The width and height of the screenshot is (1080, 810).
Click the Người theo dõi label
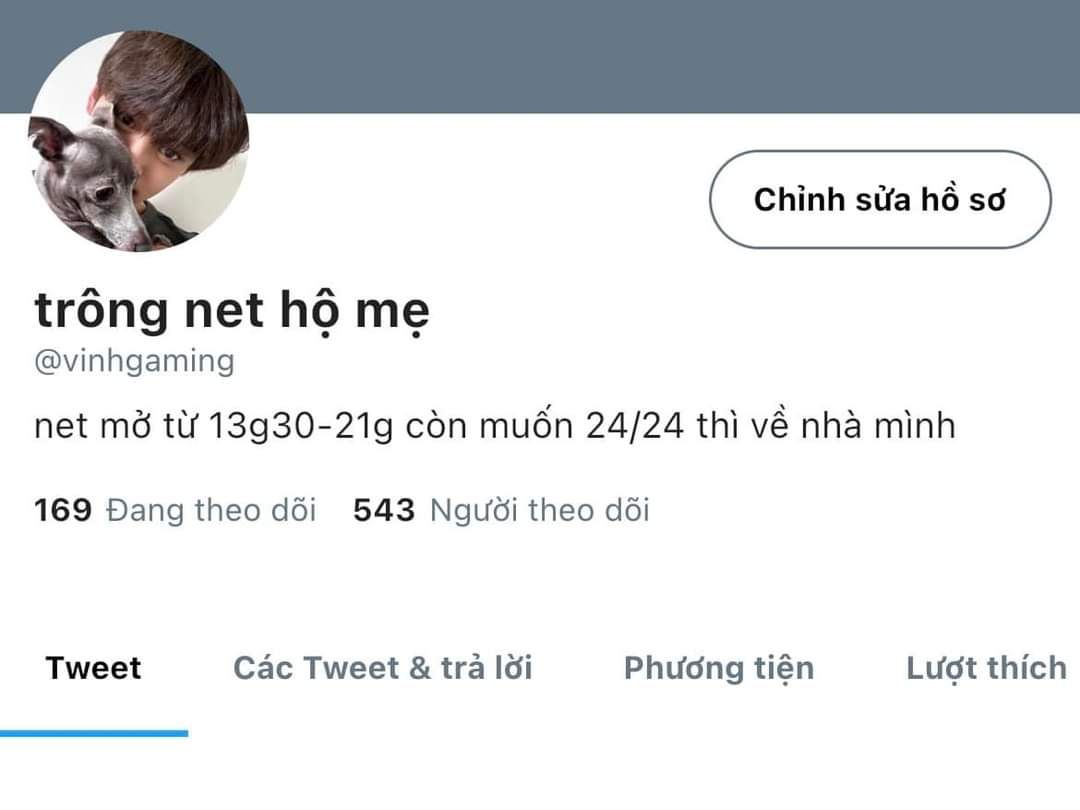[x=539, y=510]
